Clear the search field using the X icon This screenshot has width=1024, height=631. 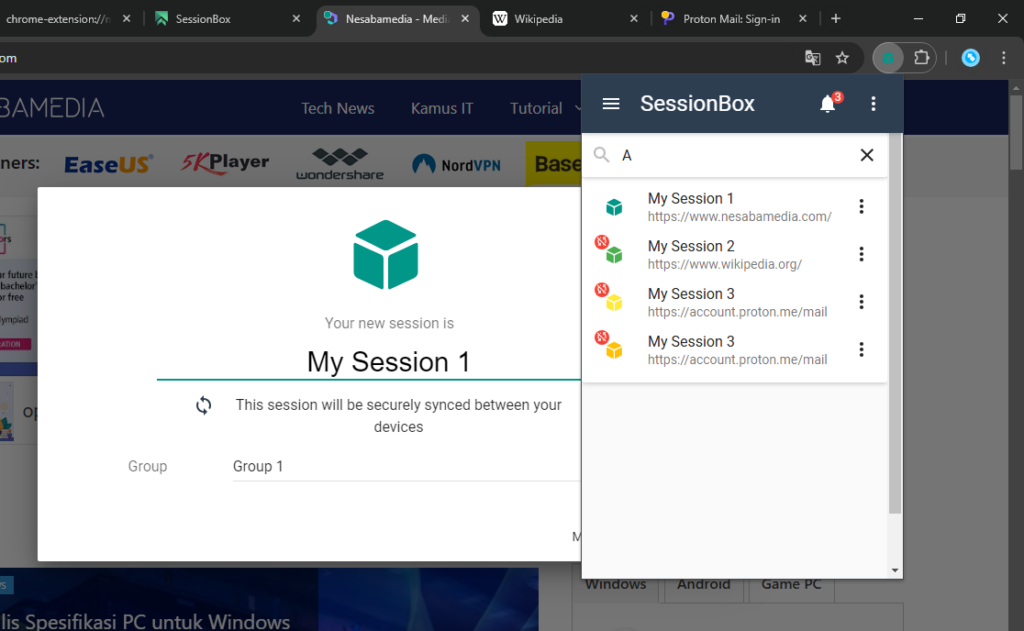866,155
